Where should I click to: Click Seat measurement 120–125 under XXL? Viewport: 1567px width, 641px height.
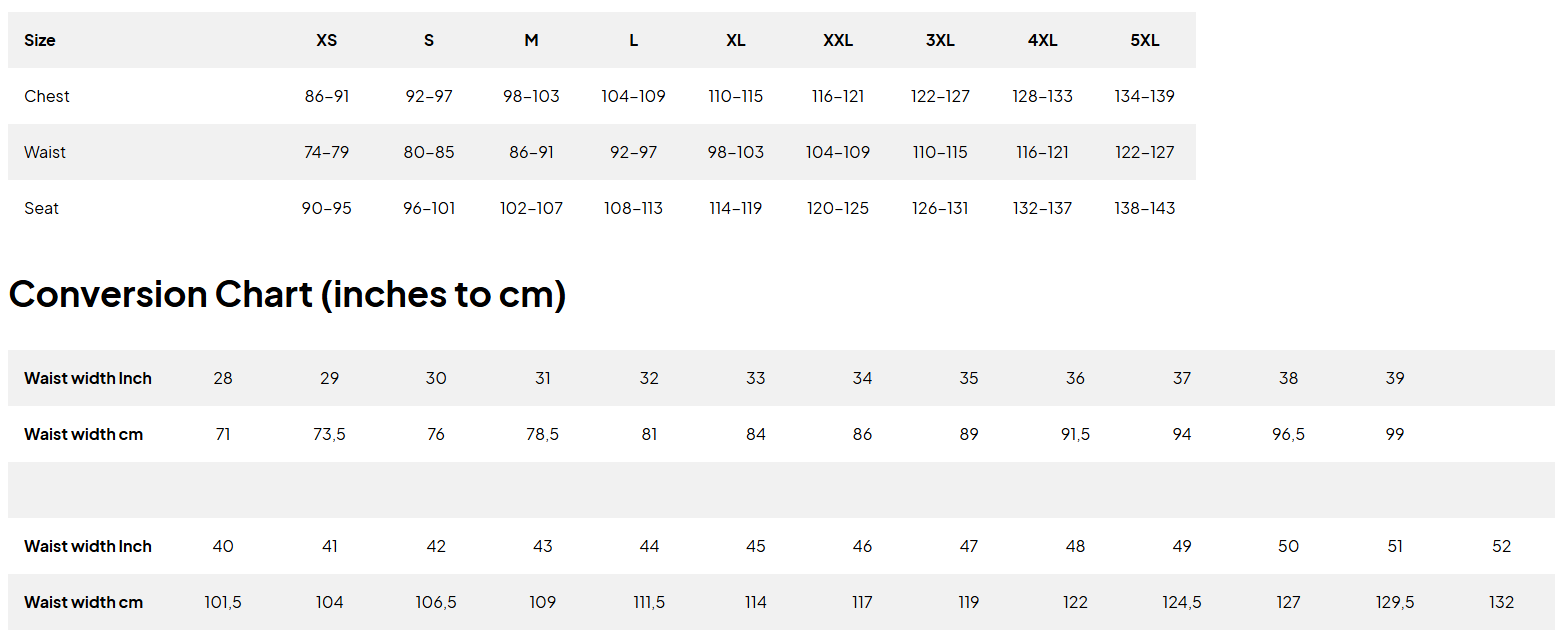point(838,209)
